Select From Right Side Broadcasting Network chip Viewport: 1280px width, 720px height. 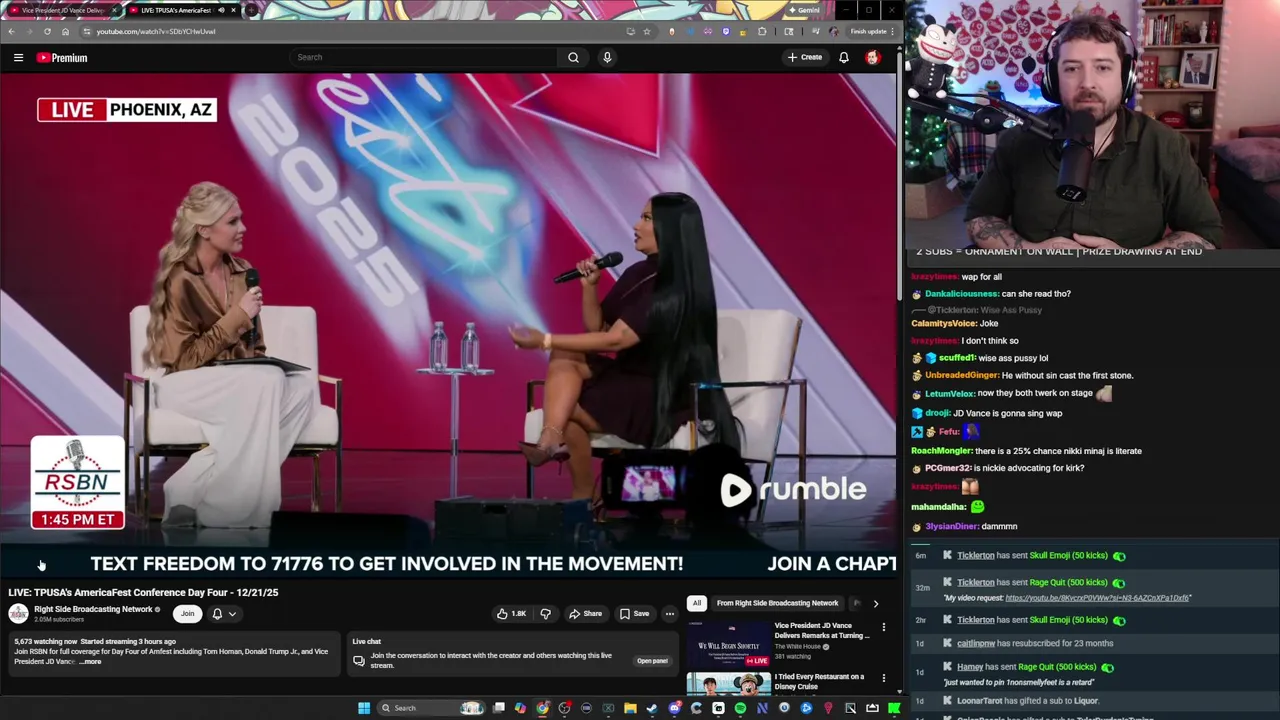[x=777, y=603]
